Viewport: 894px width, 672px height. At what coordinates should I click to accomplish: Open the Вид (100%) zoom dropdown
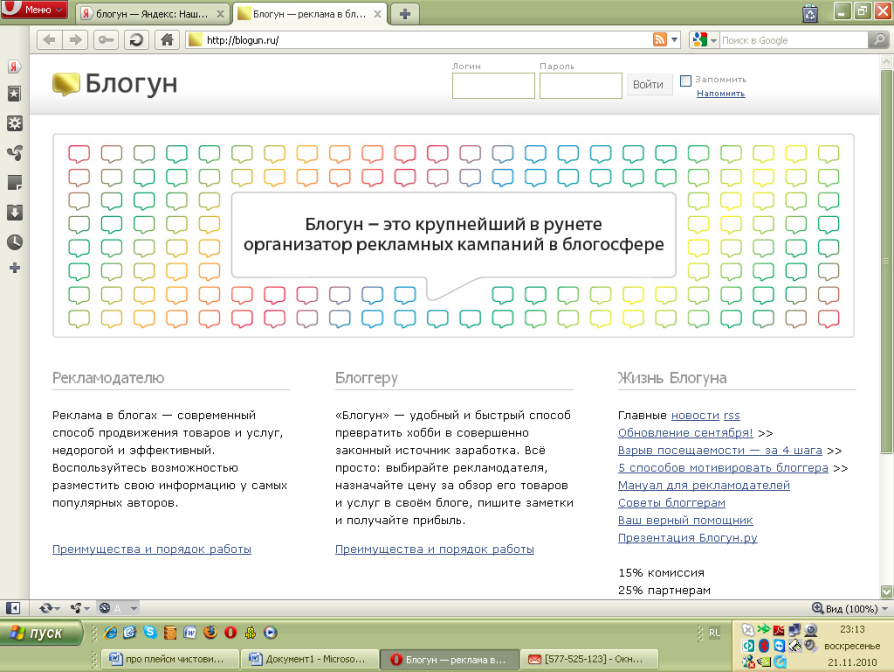tap(850, 609)
